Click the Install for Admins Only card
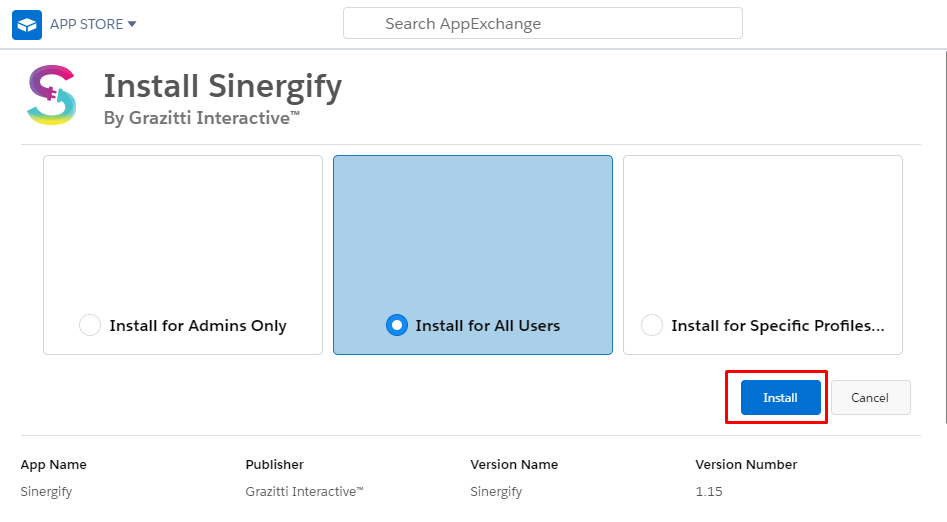Image resolution: width=947 pixels, height=522 pixels. click(x=183, y=255)
